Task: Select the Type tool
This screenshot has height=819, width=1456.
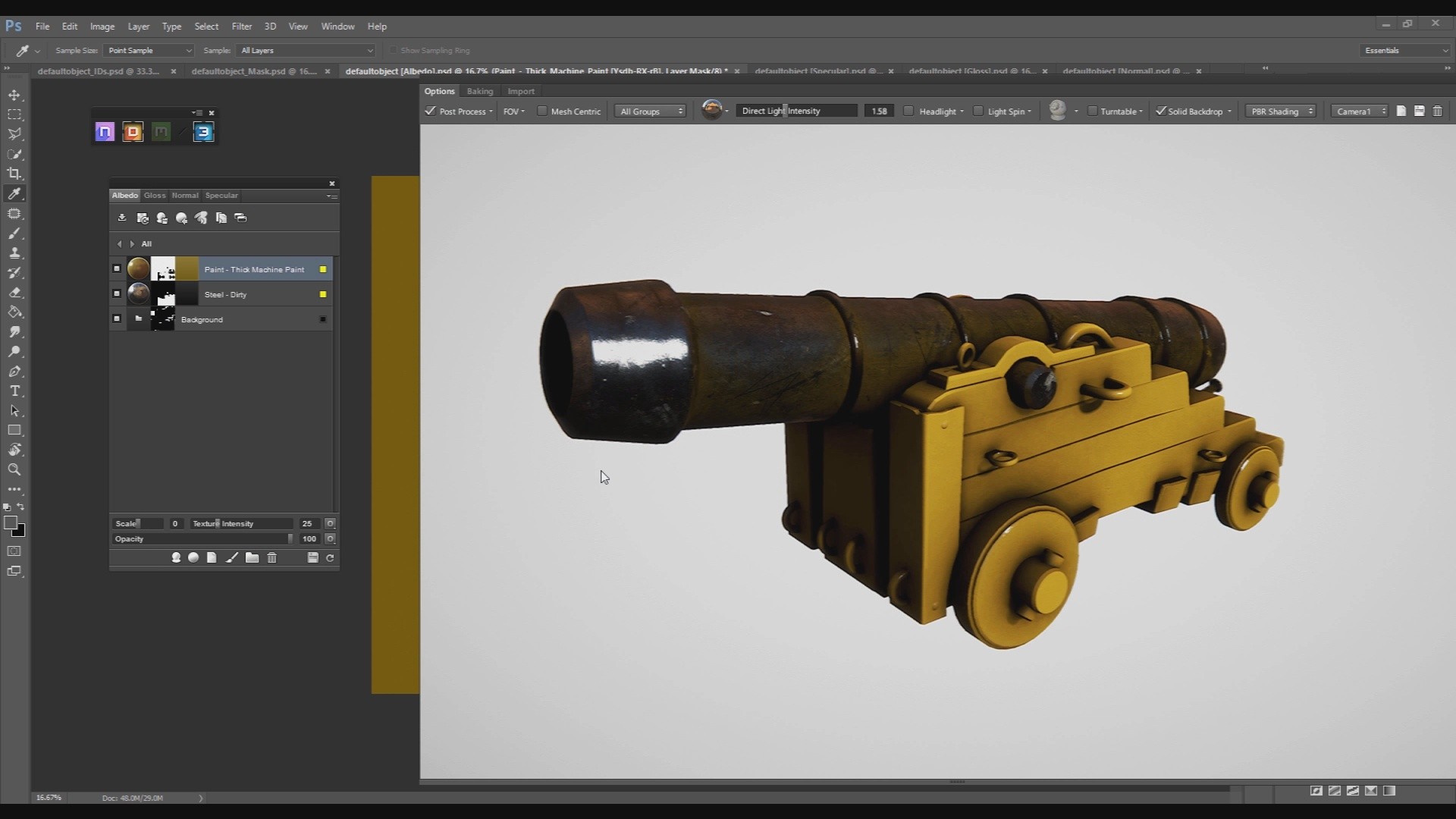Action: coord(14,391)
